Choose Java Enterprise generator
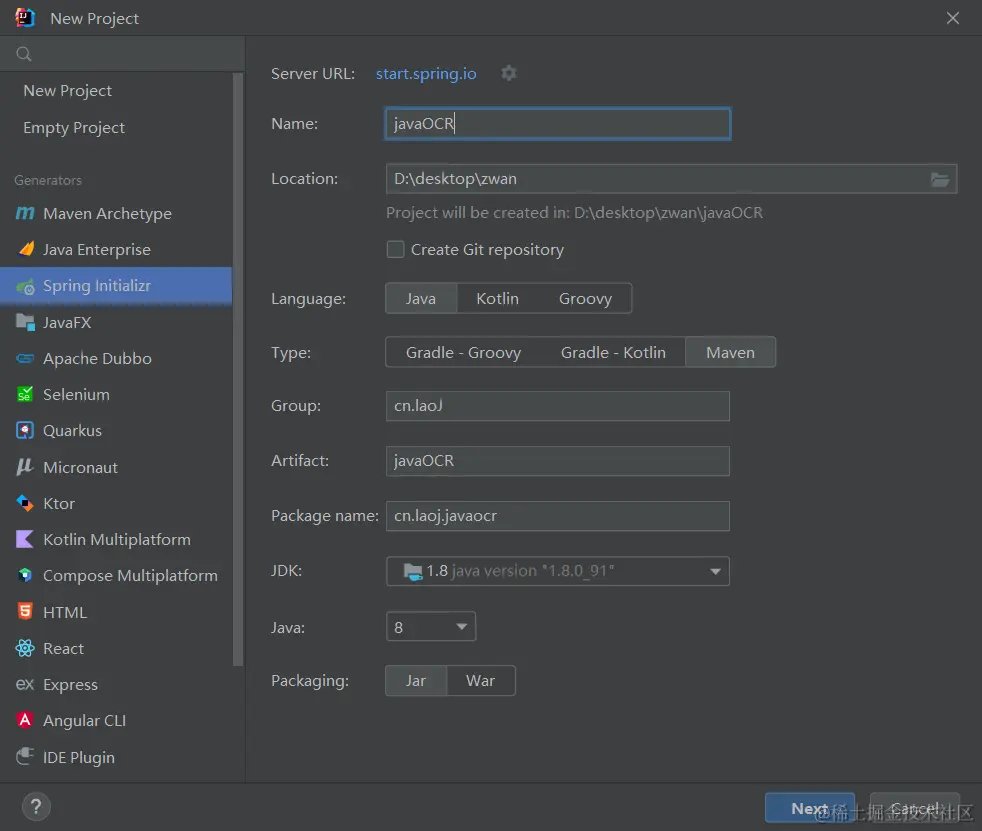Image resolution: width=982 pixels, height=831 pixels. (x=116, y=249)
